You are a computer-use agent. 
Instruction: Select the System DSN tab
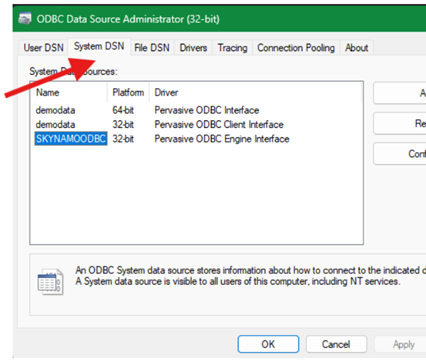click(x=99, y=46)
